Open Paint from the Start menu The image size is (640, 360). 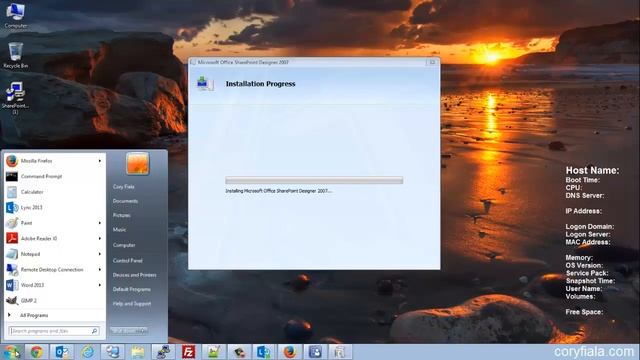(54, 223)
